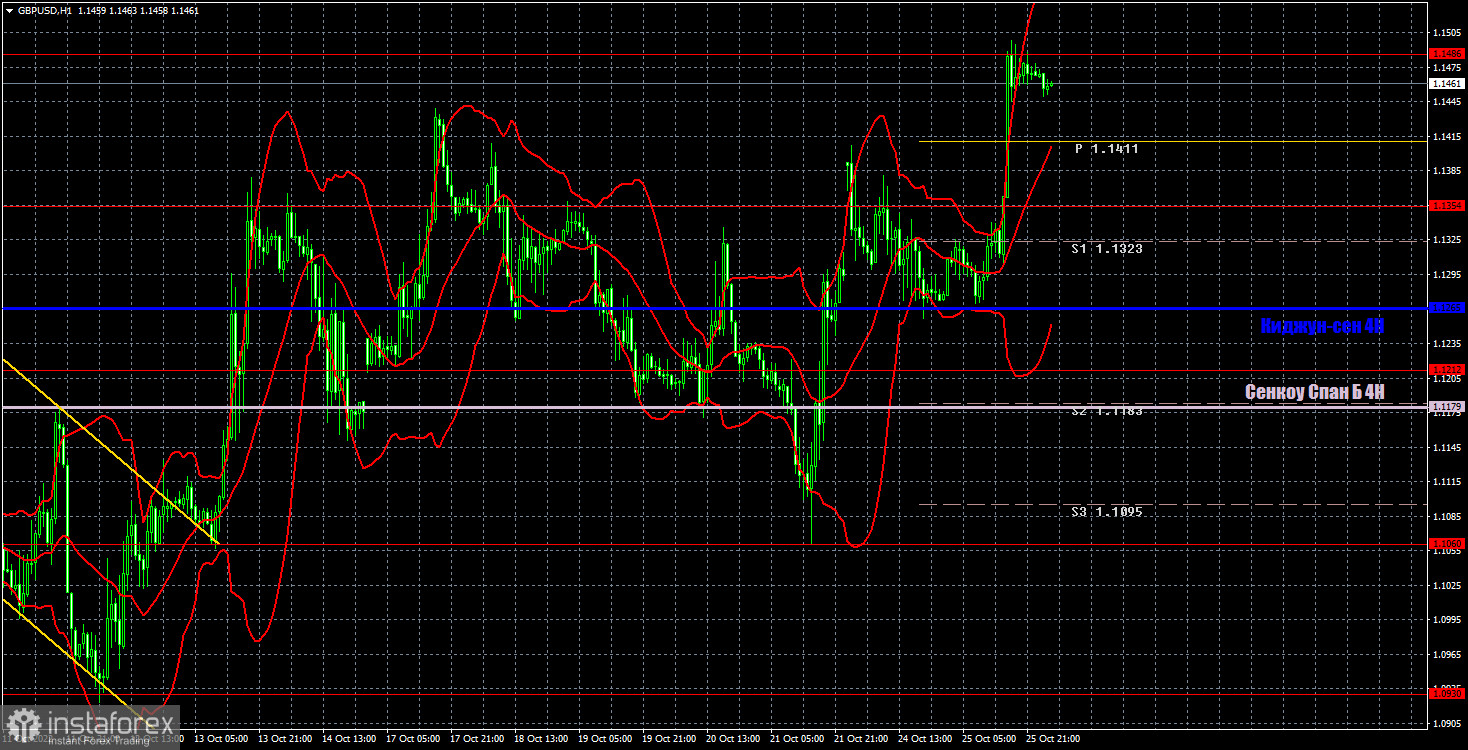1468x750 pixels.
Task: Click the support label S1 1.1323
Action: pos(1107,248)
